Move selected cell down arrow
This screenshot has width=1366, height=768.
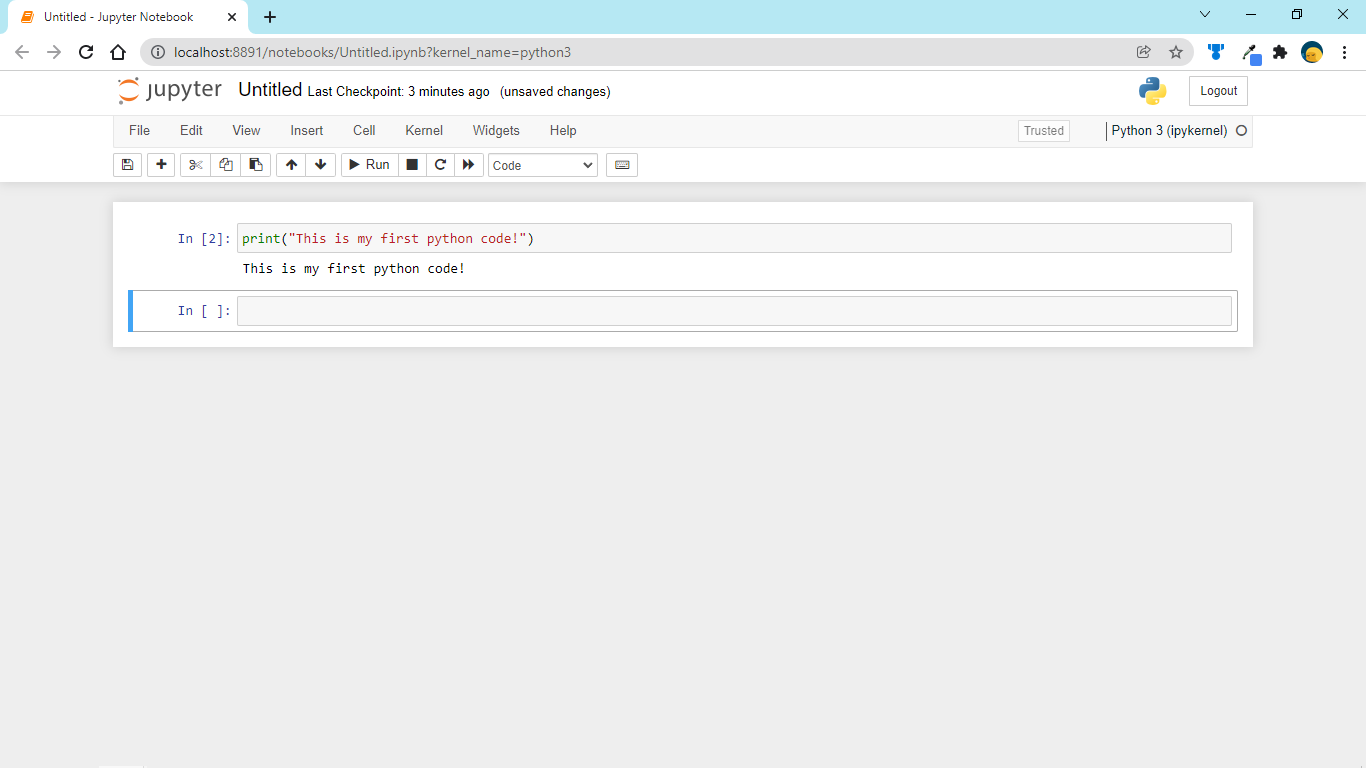320,165
